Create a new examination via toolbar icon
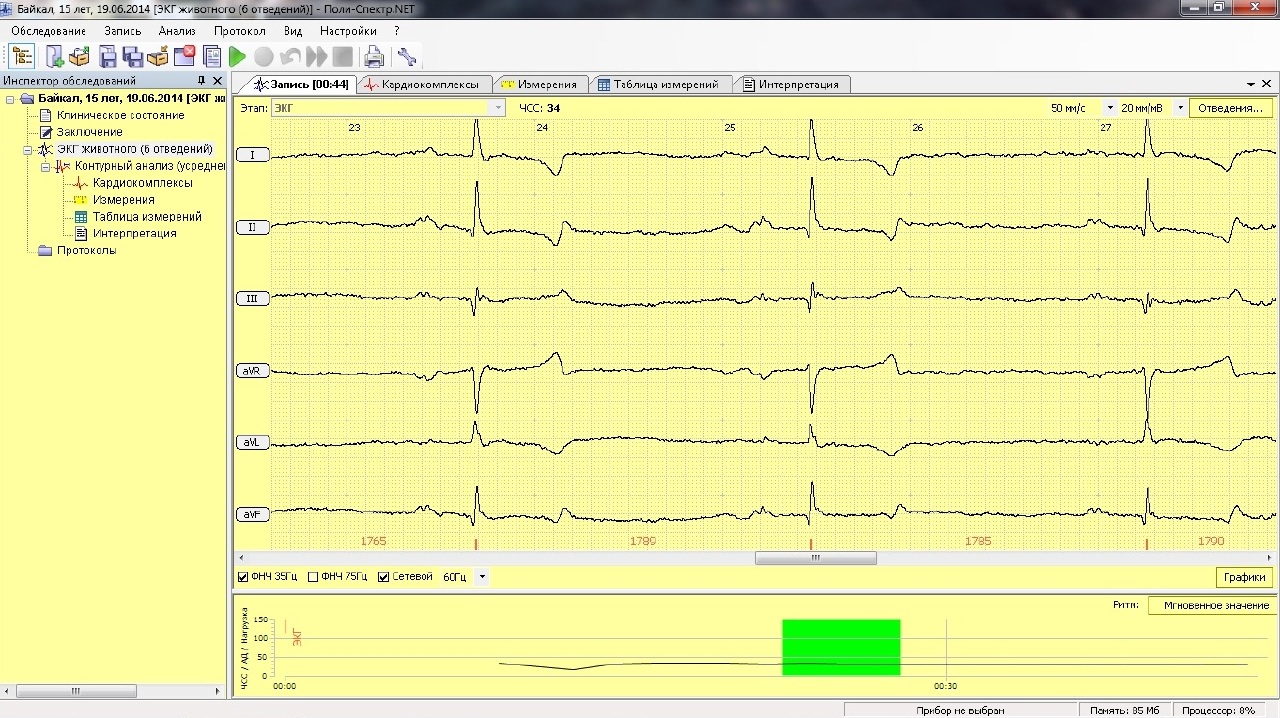The height and width of the screenshot is (718, 1280). (55, 56)
